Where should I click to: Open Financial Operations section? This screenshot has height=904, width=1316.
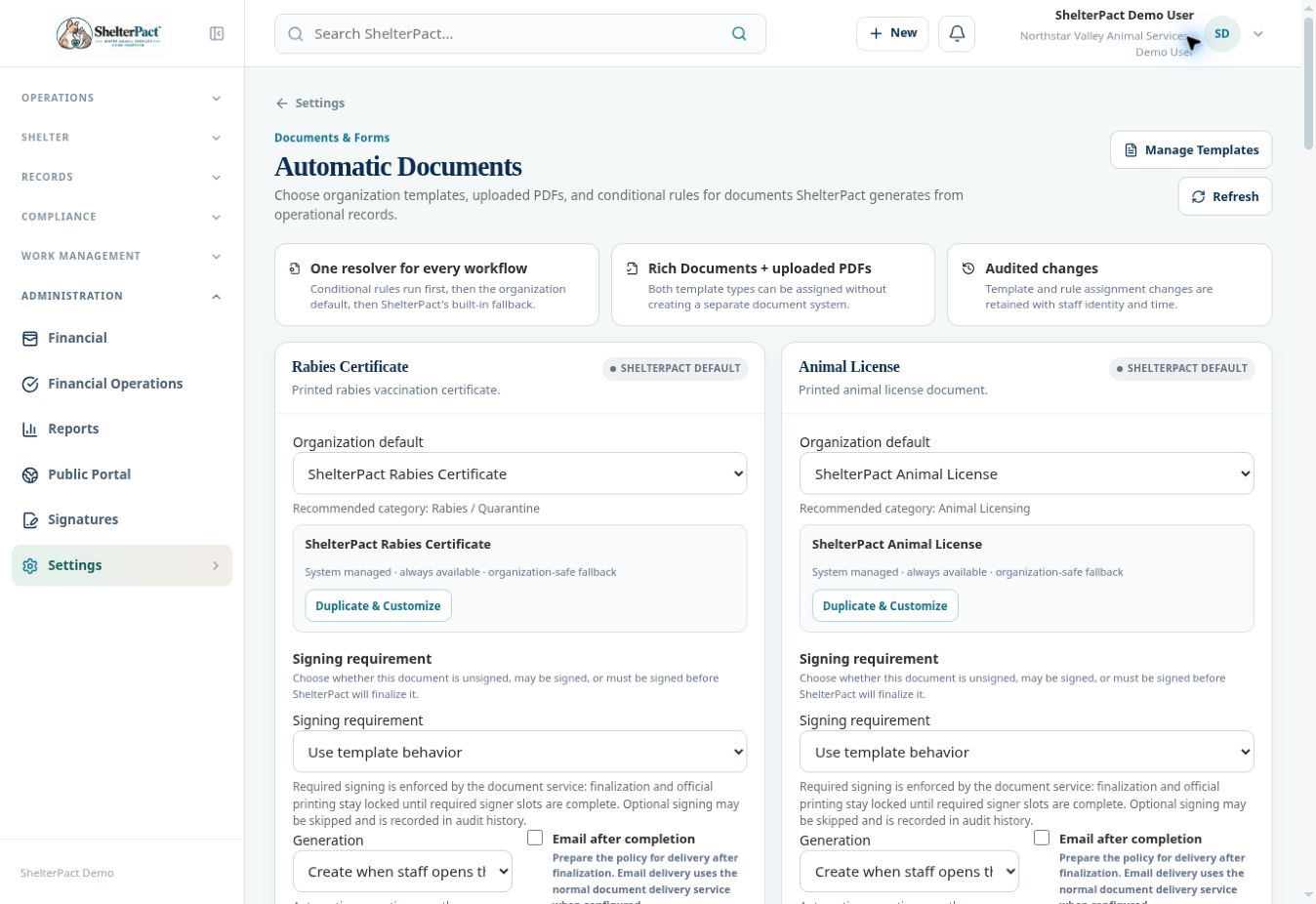[122, 384]
